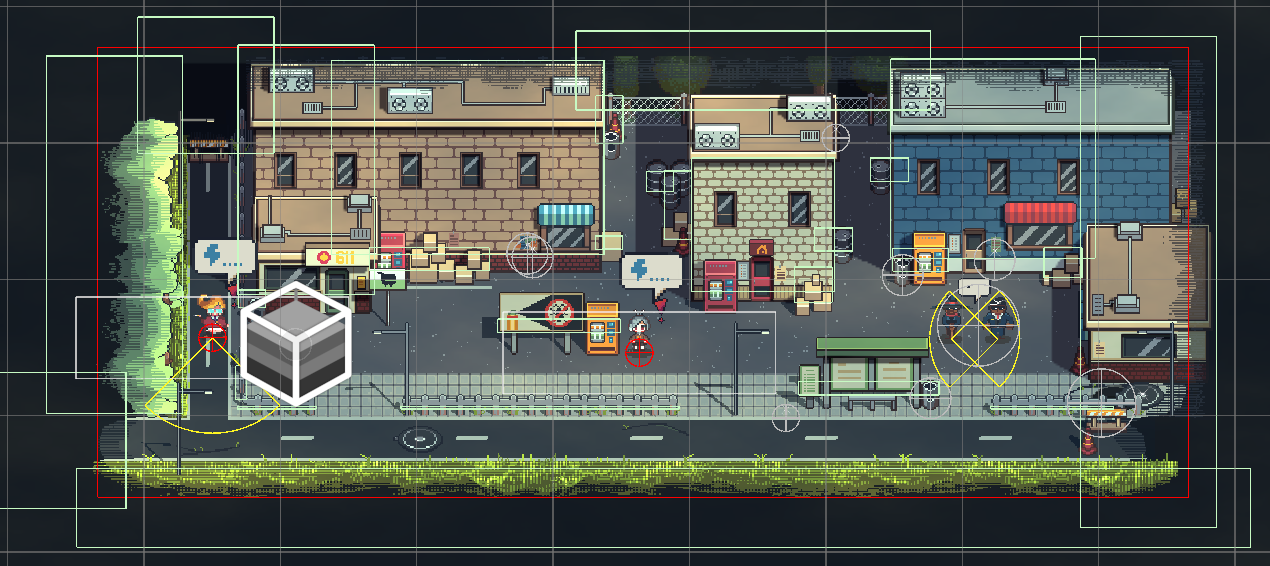This screenshot has height=566, width=1270.
Task: Click crosshair gizmo on cream building roof corner
Action: (836, 137)
